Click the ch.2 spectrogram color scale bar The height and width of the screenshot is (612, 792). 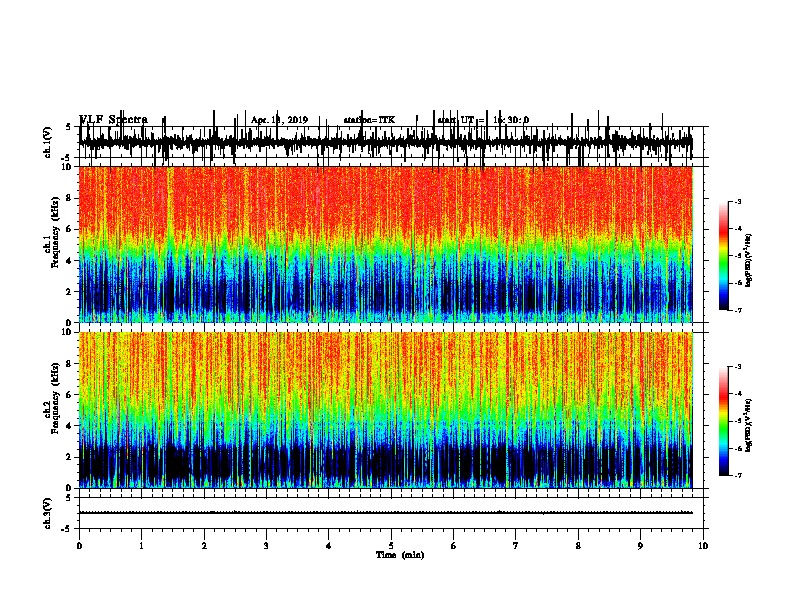(724, 421)
